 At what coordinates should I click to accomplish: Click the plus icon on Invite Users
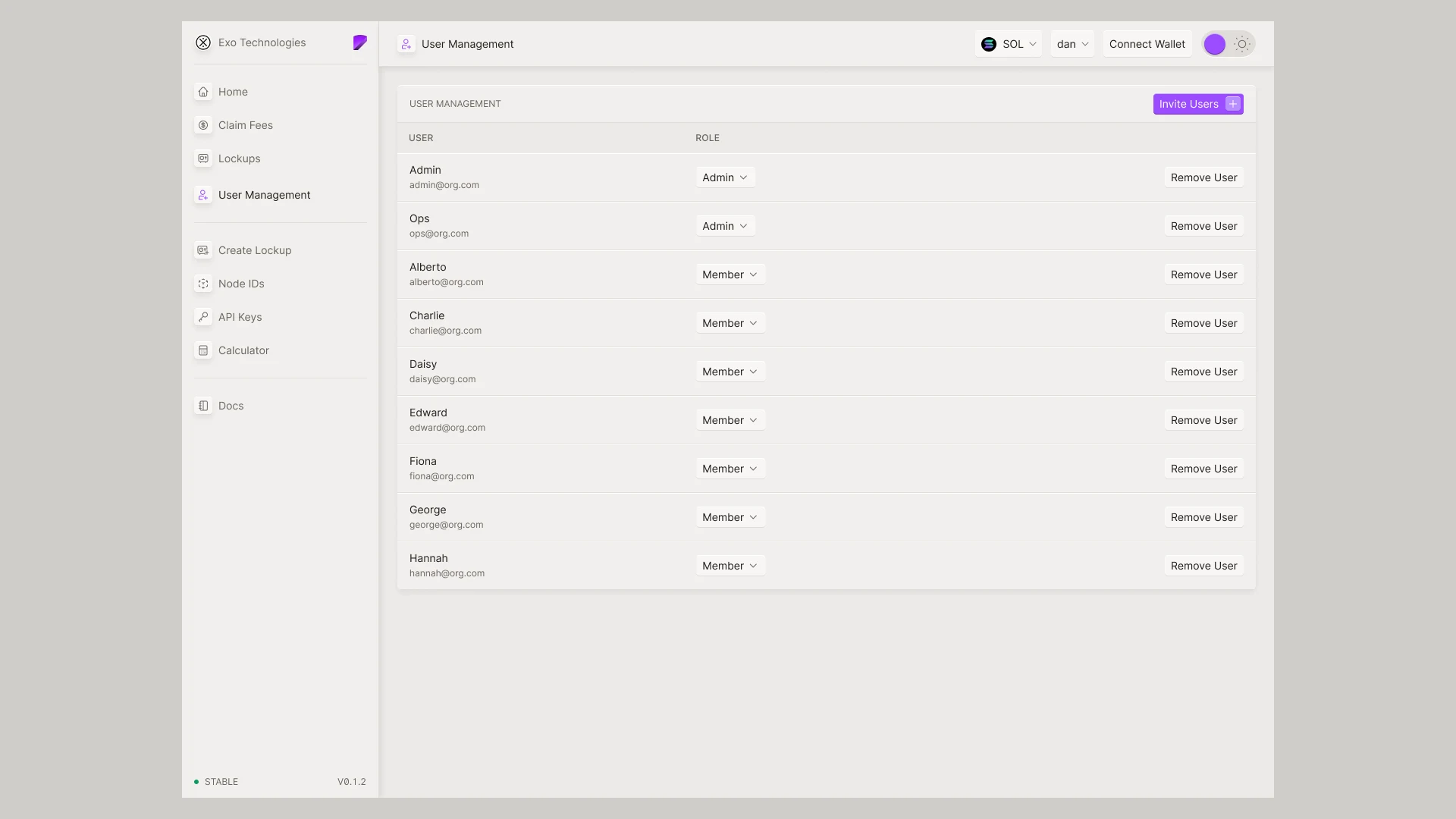(1233, 104)
